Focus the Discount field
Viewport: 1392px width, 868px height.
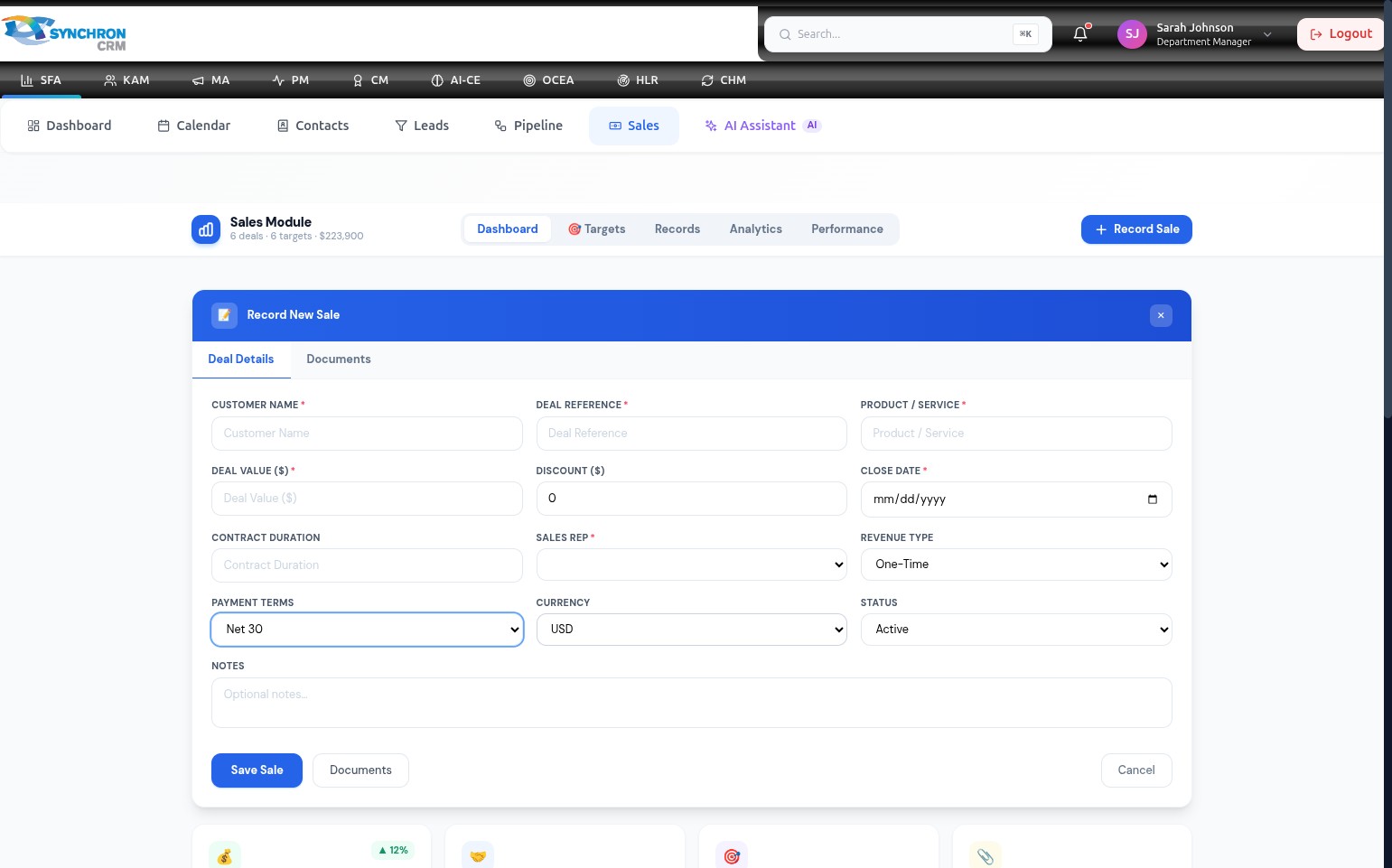[x=692, y=499]
